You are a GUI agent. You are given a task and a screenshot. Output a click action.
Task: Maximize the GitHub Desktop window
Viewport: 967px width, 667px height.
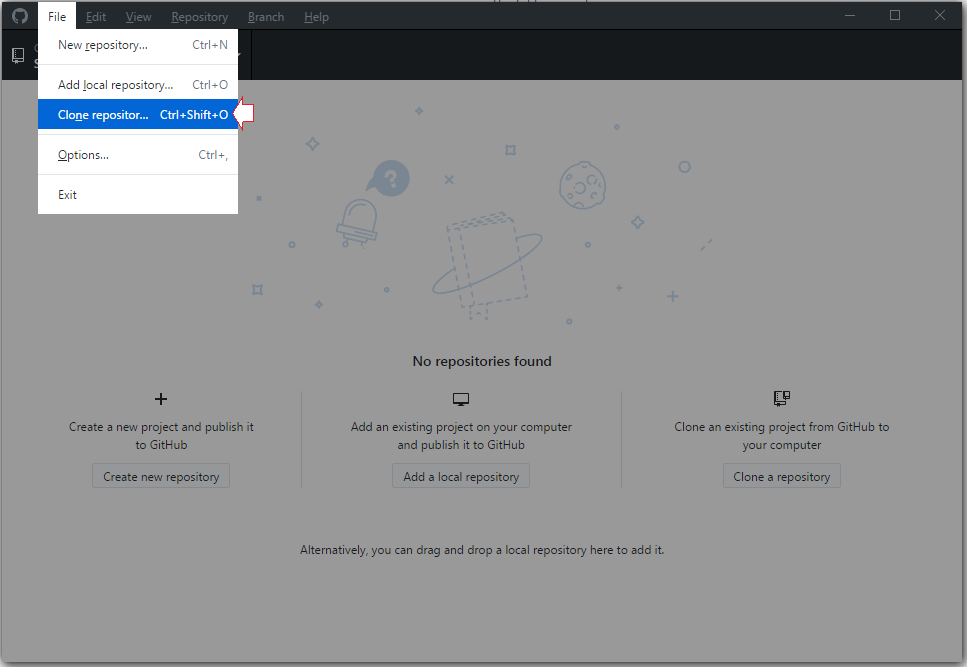coord(895,15)
